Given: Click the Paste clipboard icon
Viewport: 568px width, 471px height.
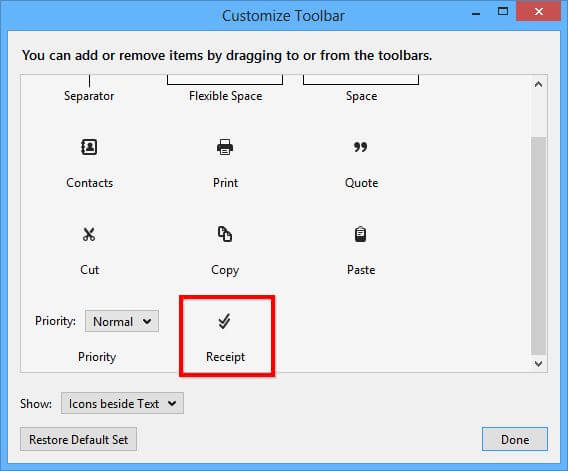Looking at the screenshot, I should coord(360,234).
